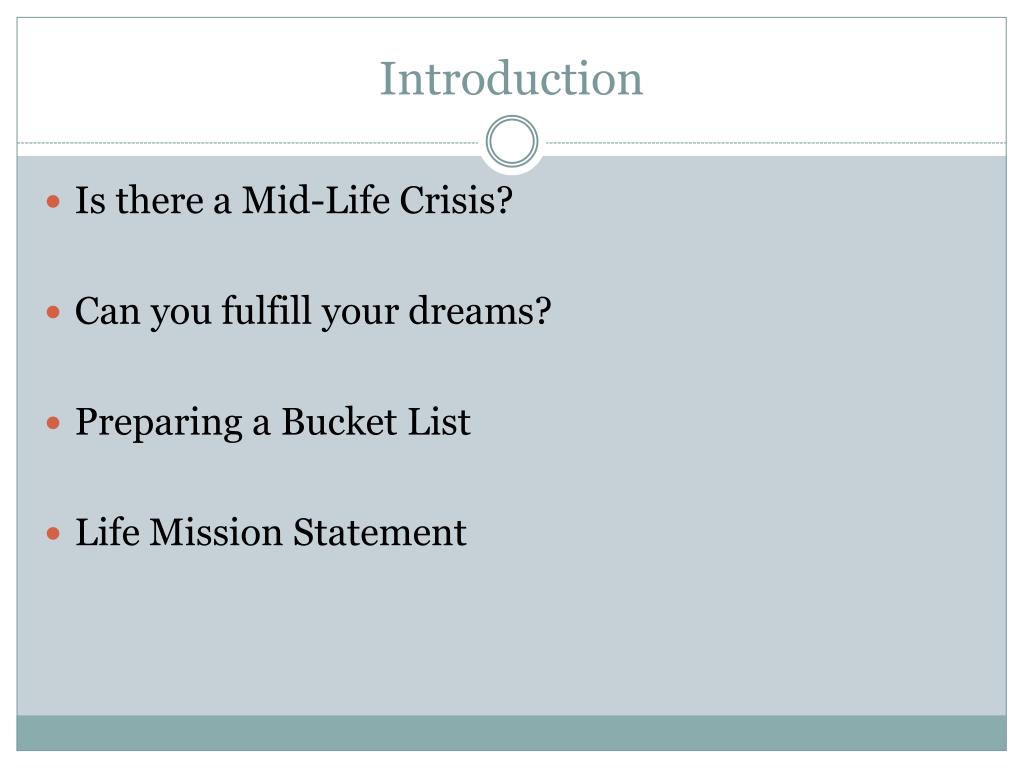Screen dimensions: 1024x768
Task: Click the bullet dot before Life Mission Statement
Action: point(54,534)
